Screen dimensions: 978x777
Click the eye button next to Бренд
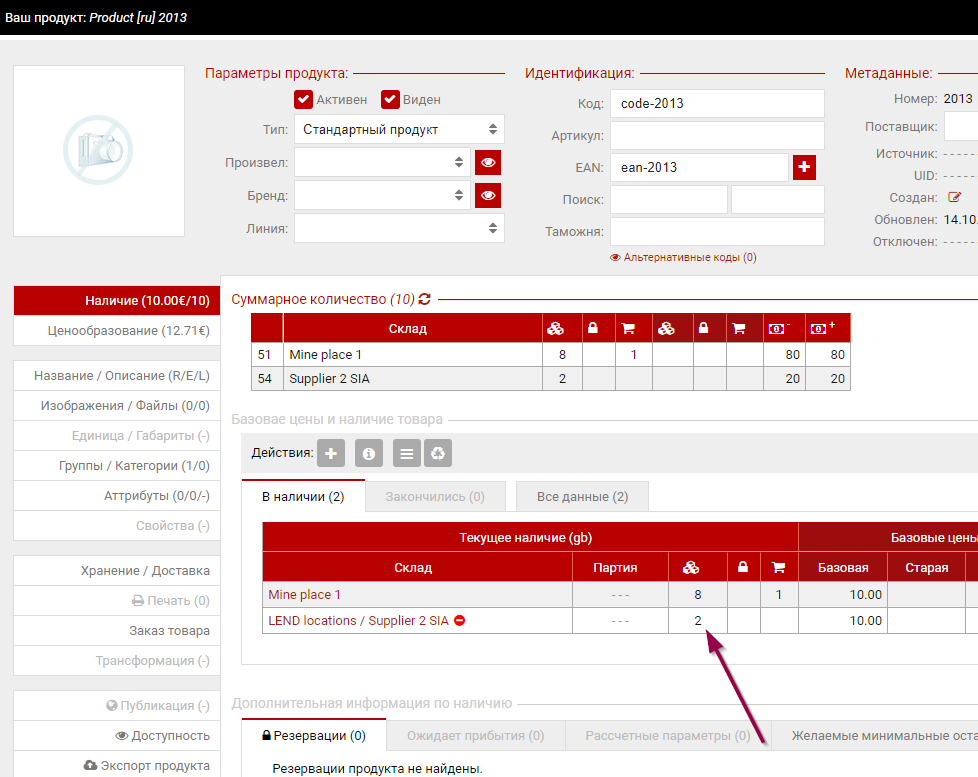click(x=488, y=195)
